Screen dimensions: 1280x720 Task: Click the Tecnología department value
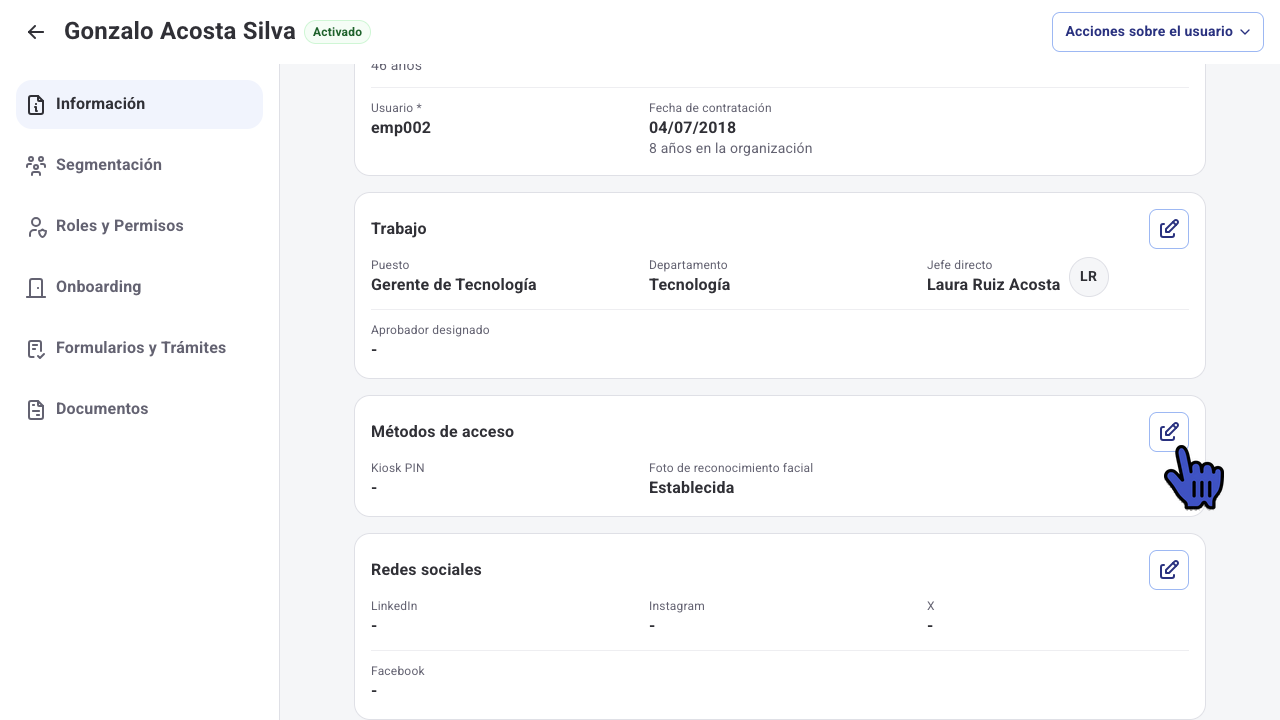[689, 285]
